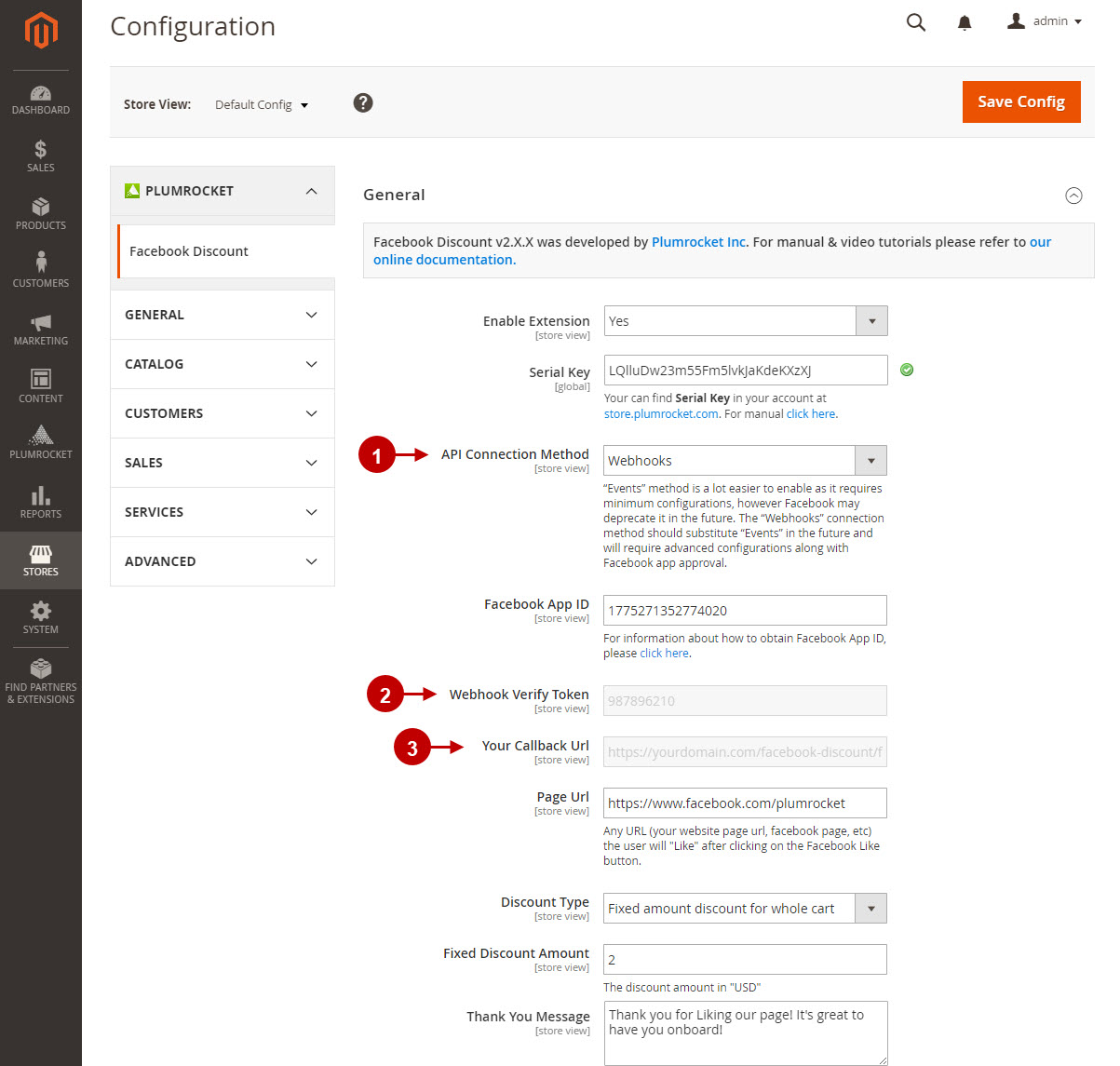
Task: Click the serial key manual 'click here' link
Action: tap(811, 414)
